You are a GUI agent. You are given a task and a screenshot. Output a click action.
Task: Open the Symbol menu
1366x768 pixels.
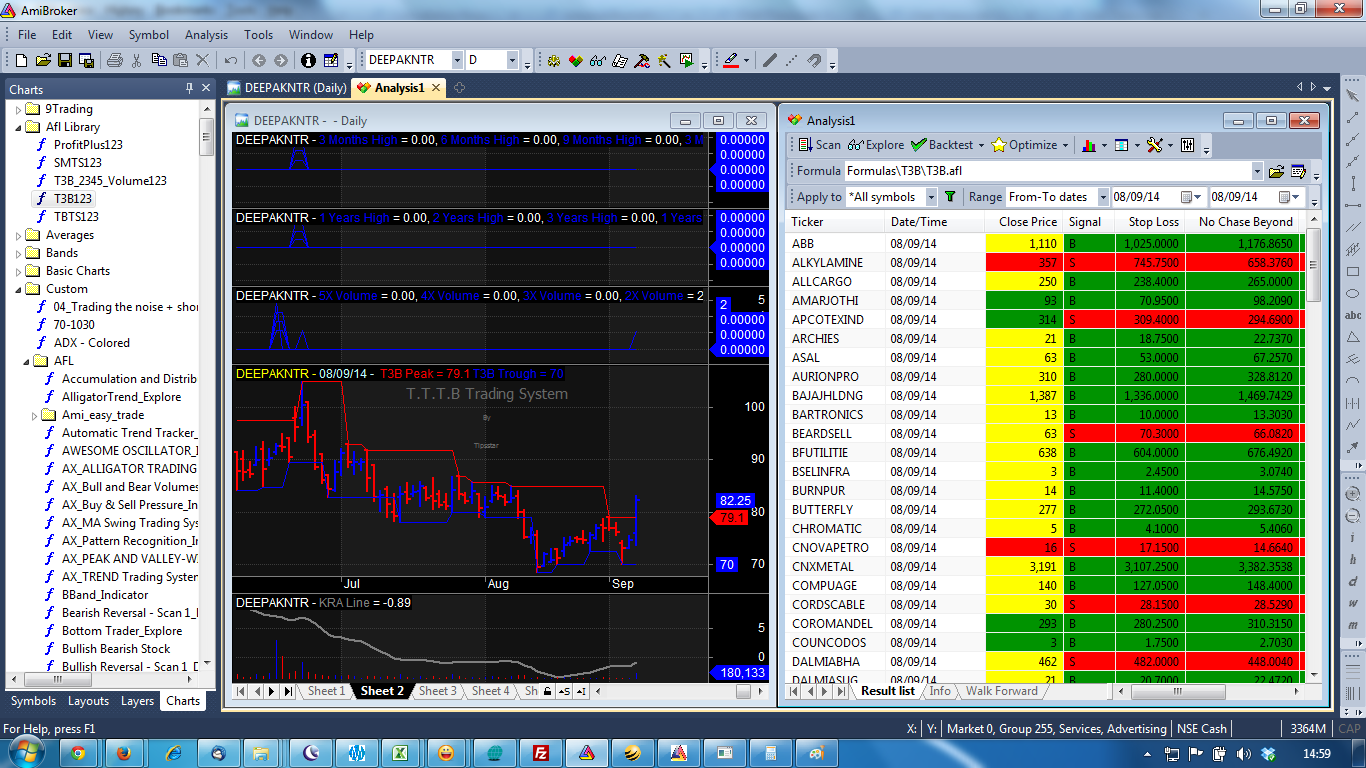pos(148,34)
